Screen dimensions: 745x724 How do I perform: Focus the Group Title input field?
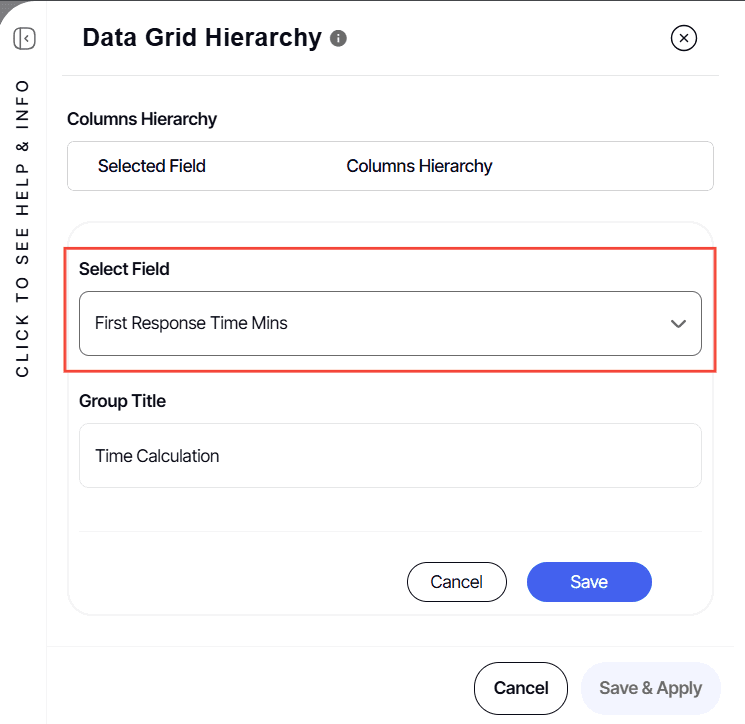click(390, 456)
